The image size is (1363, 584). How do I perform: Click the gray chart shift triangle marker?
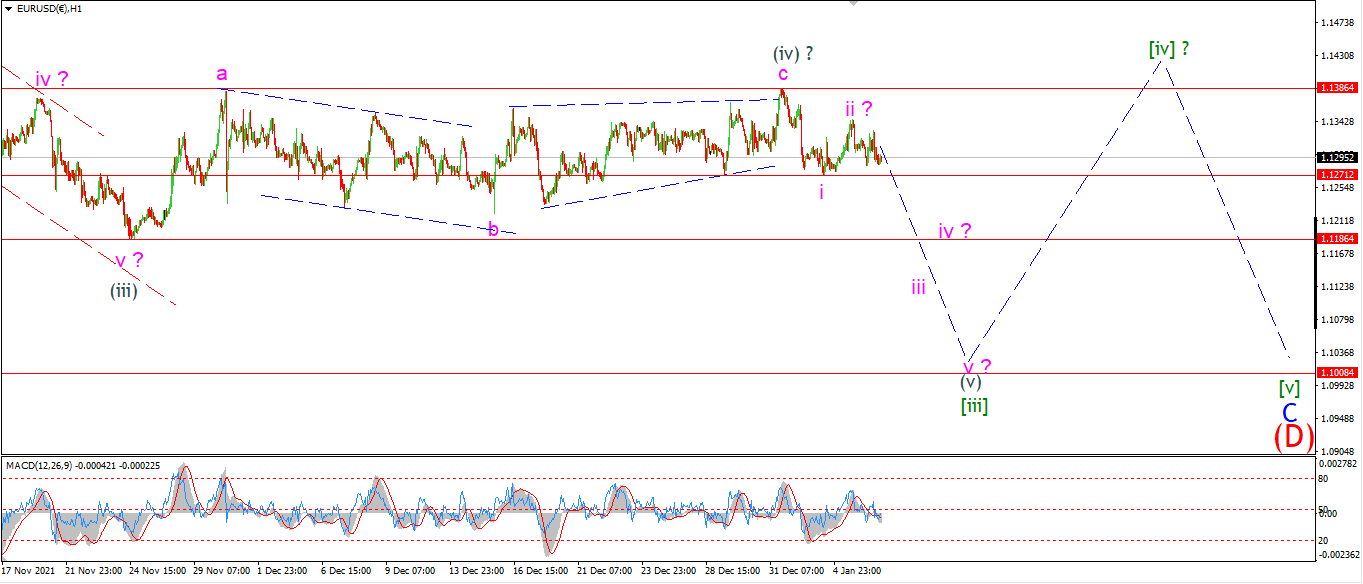point(852,3)
